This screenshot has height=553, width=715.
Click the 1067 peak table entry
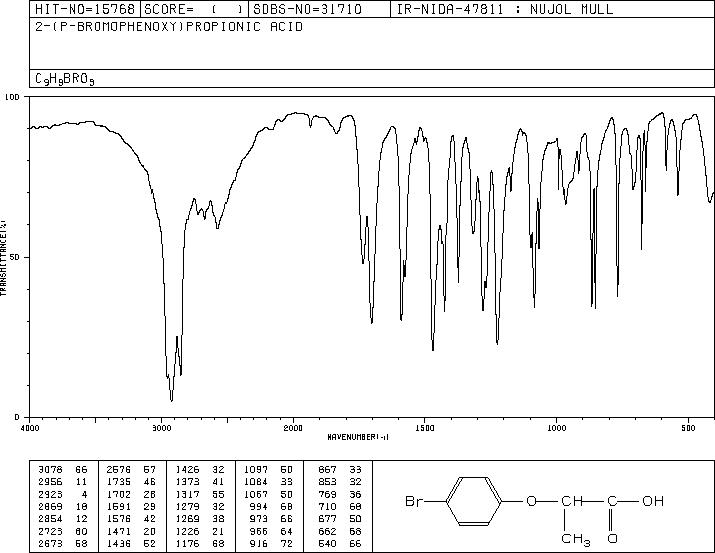point(256,494)
